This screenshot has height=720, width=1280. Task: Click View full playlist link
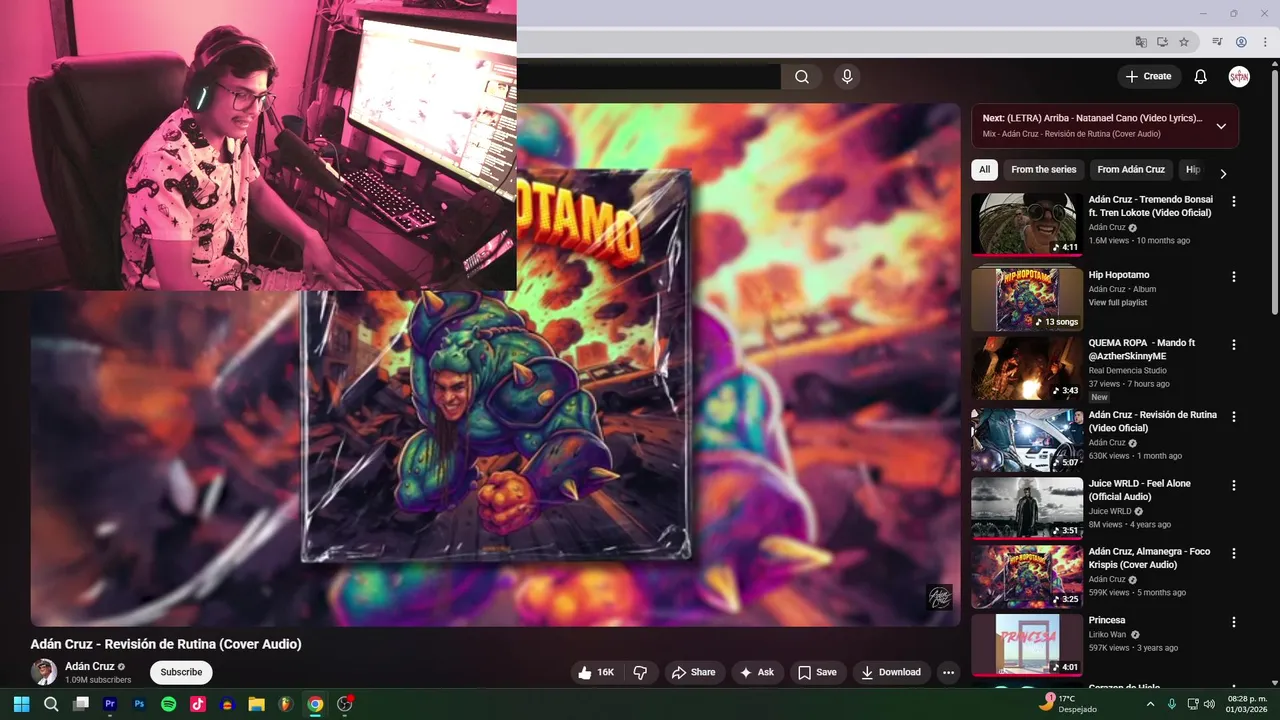click(1118, 302)
